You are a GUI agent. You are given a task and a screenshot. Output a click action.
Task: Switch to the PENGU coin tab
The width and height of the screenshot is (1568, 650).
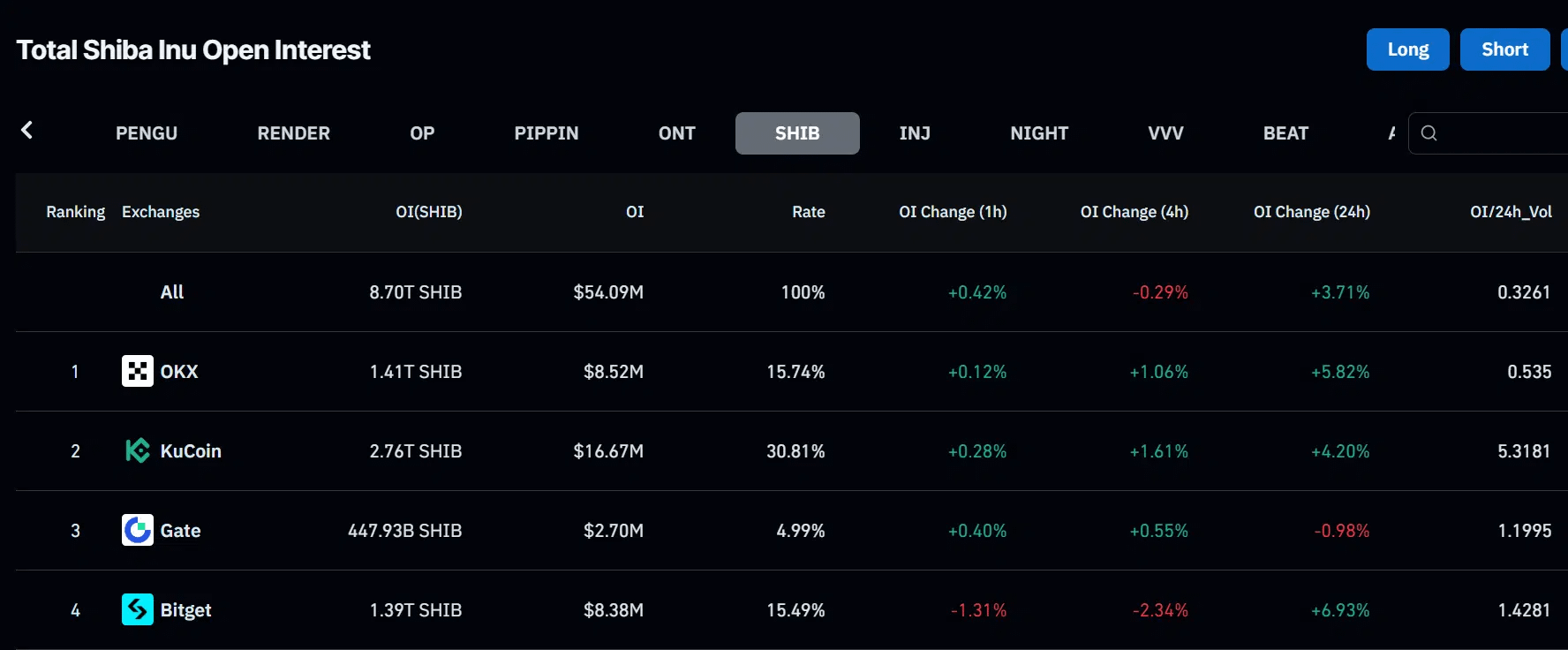point(147,133)
